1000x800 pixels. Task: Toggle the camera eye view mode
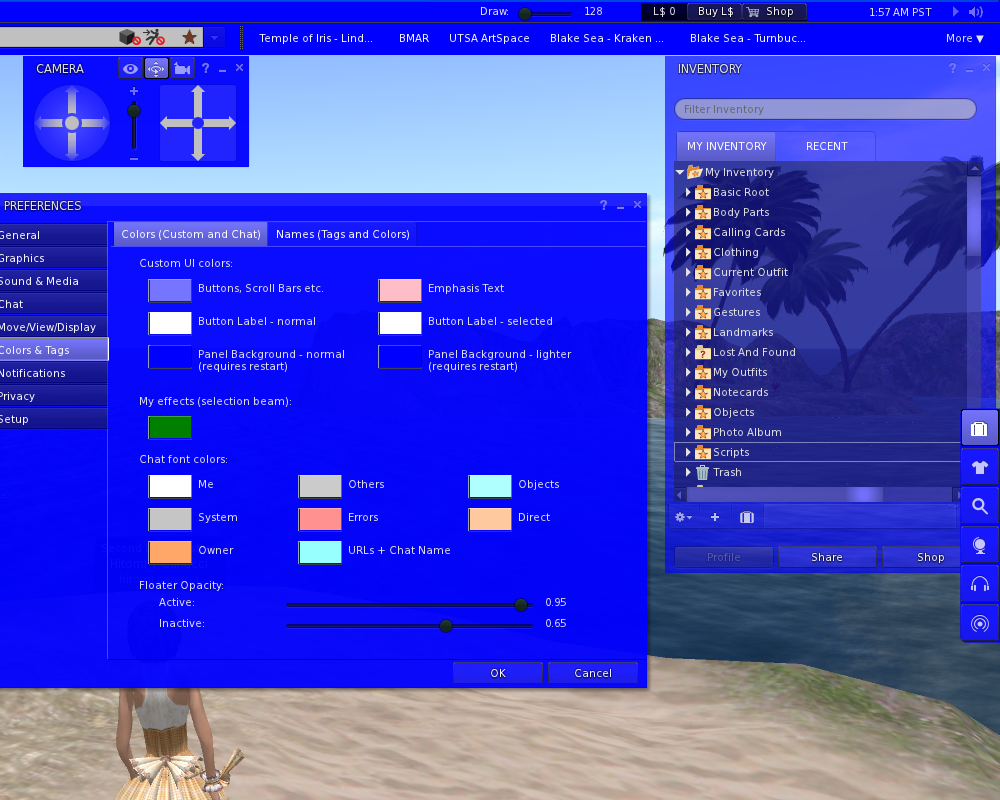coord(131,69)
